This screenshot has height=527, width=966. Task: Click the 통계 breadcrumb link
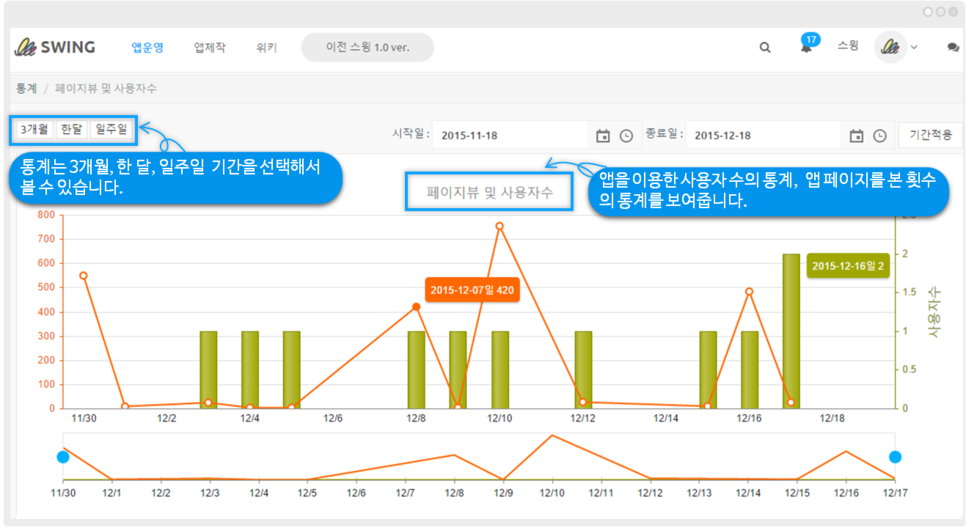coord(26,88)
